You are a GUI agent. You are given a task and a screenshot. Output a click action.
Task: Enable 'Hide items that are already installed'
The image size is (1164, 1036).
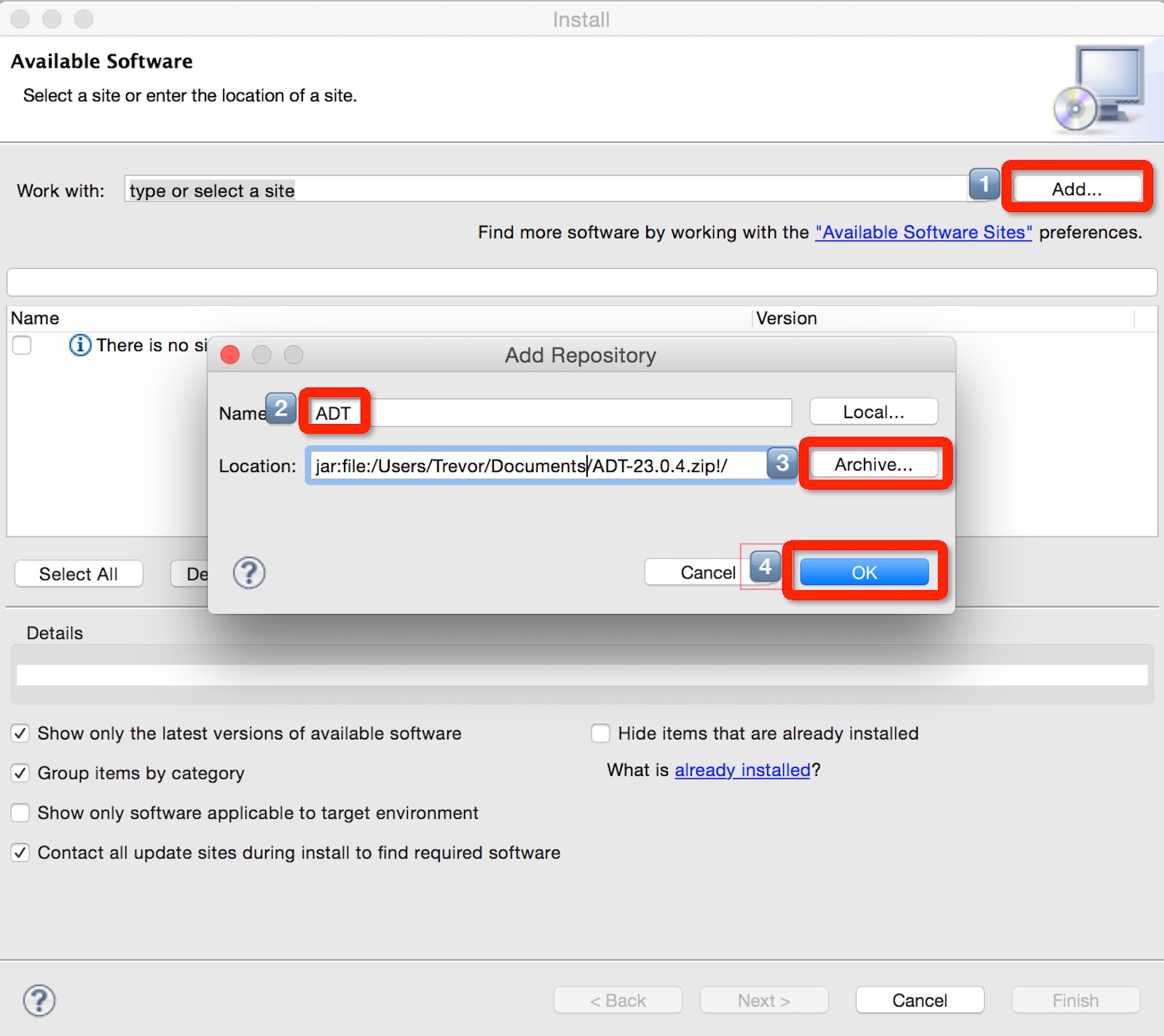click(x=601, y=733)
